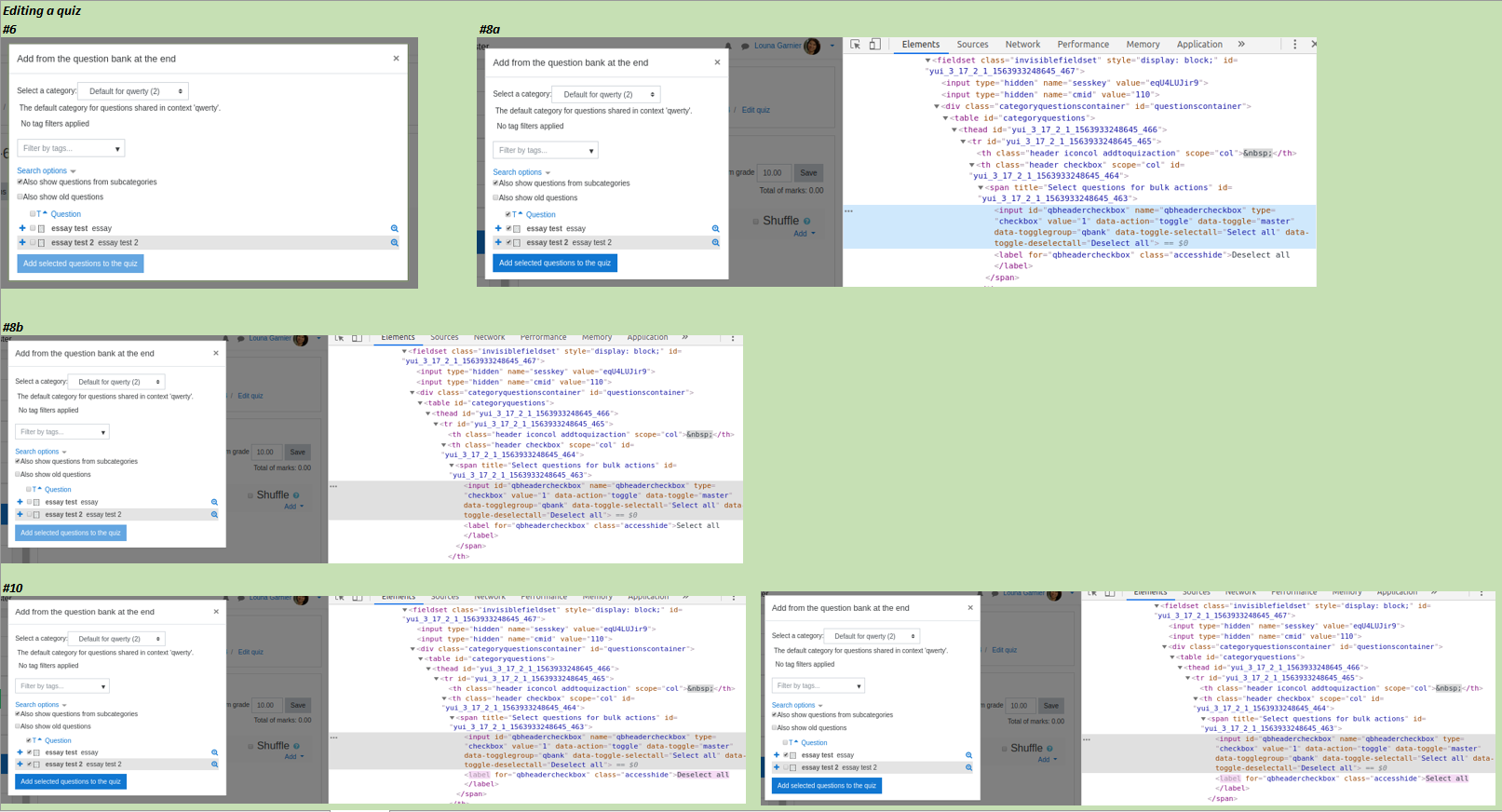Screen dimensions: 1502x812
Task: Open the Select a category dropdown in #6
Action: pos(133,91)
